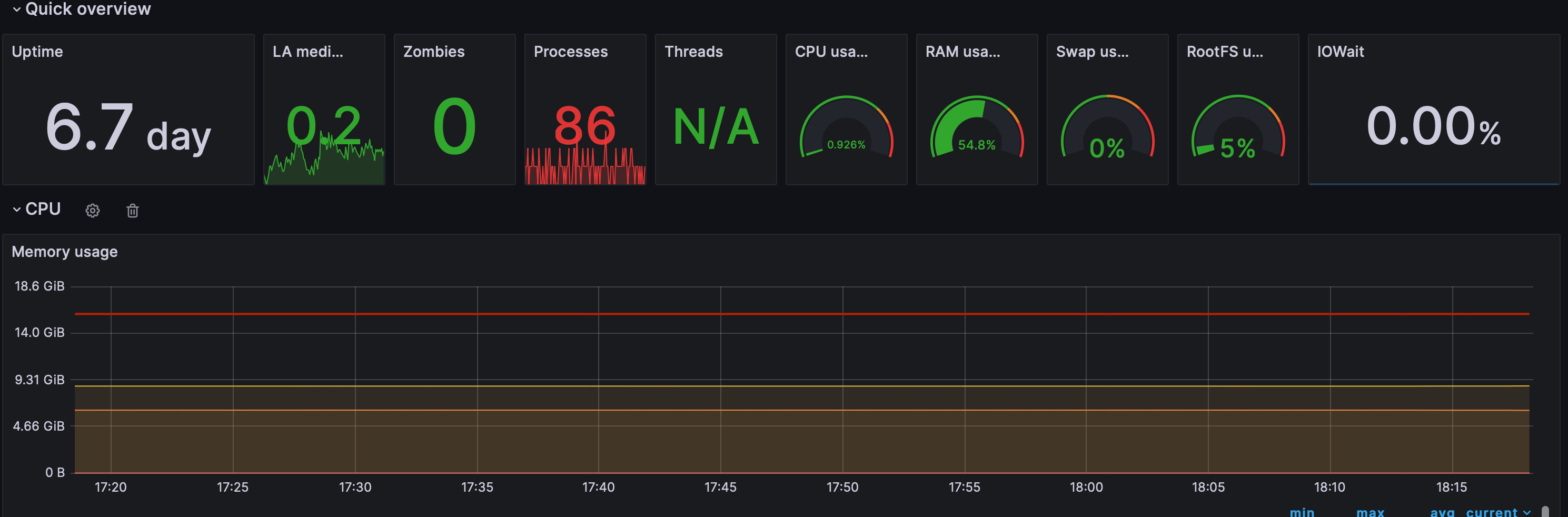Open the Memory usage panel title
This screenshot has width=1568, height=517.
point(65,252)
